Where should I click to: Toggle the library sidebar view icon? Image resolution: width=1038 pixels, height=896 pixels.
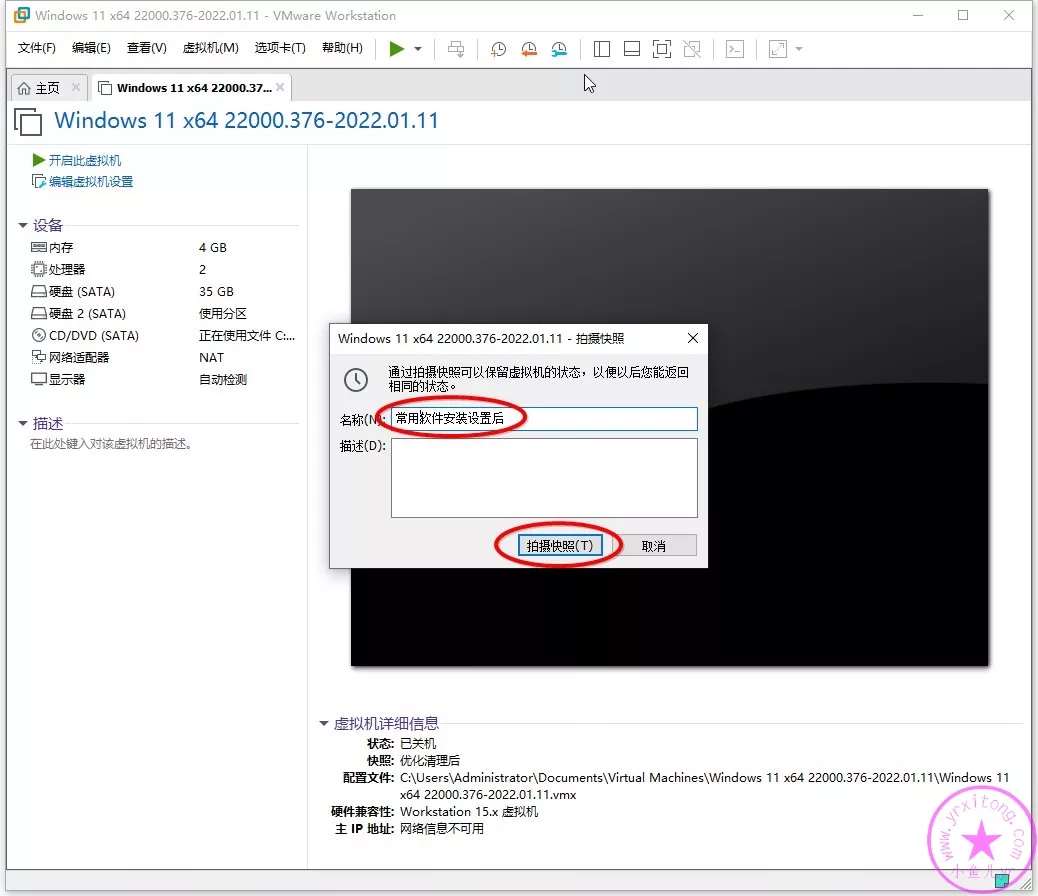[x=601, y=49]
